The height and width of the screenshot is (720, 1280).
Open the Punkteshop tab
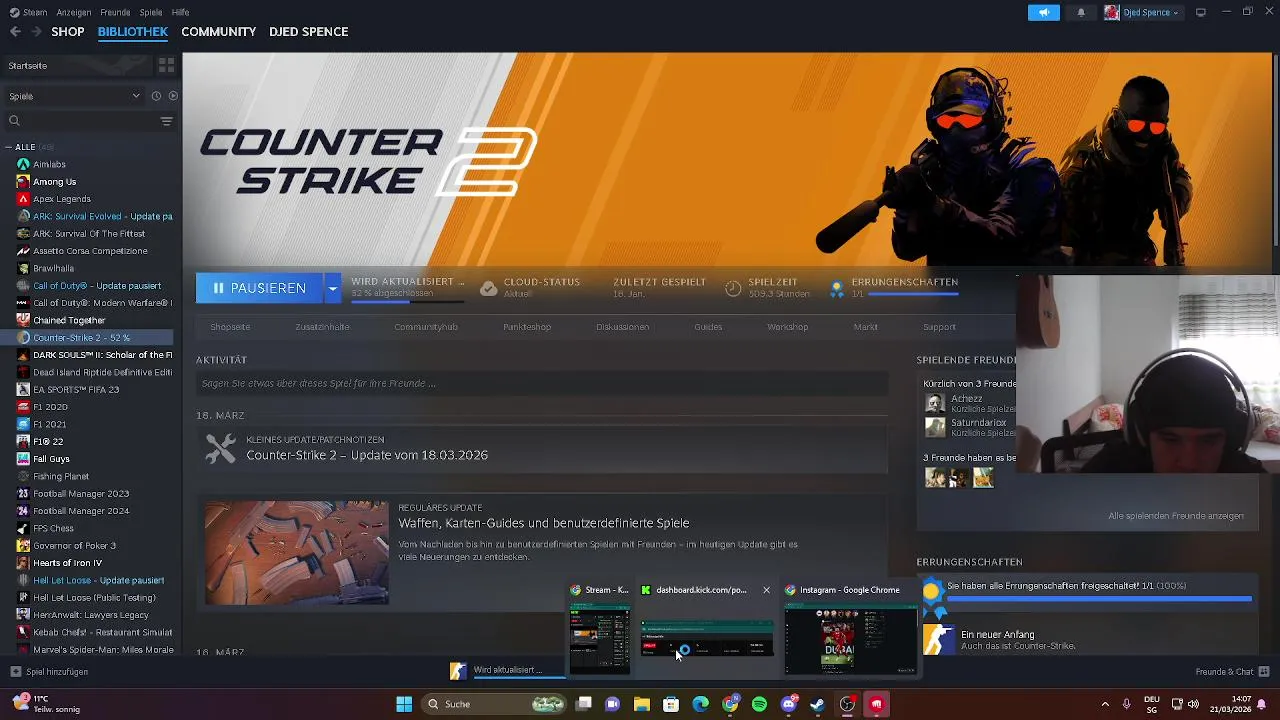coord(527,327)
